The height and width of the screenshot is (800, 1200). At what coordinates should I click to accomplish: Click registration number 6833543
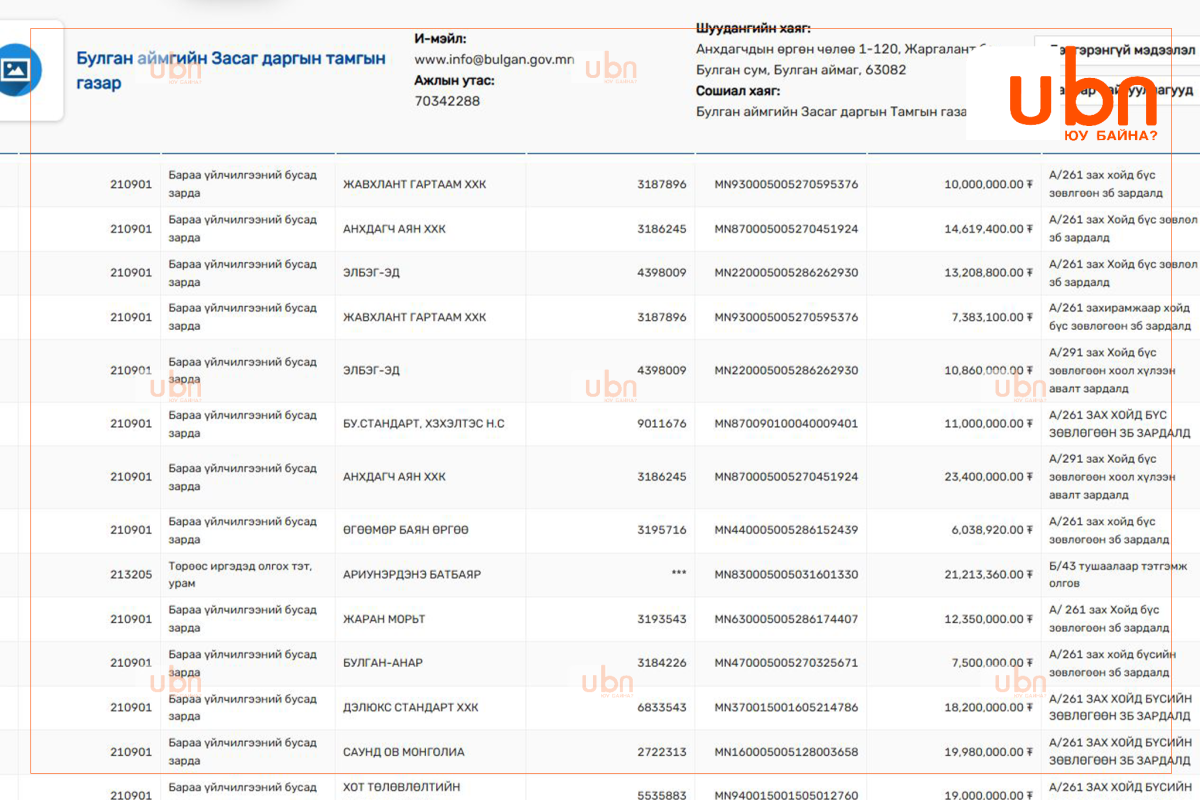click(x=662, y=708)
